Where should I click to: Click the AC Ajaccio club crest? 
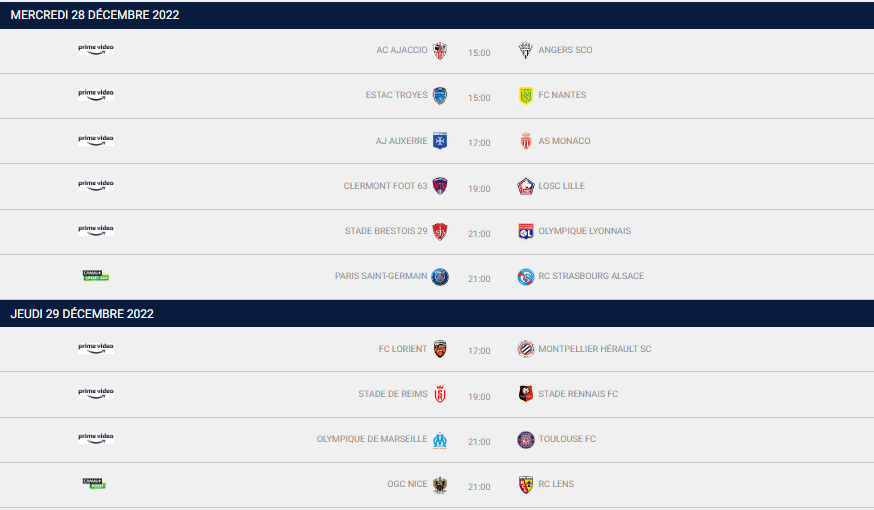pos(440,51)
